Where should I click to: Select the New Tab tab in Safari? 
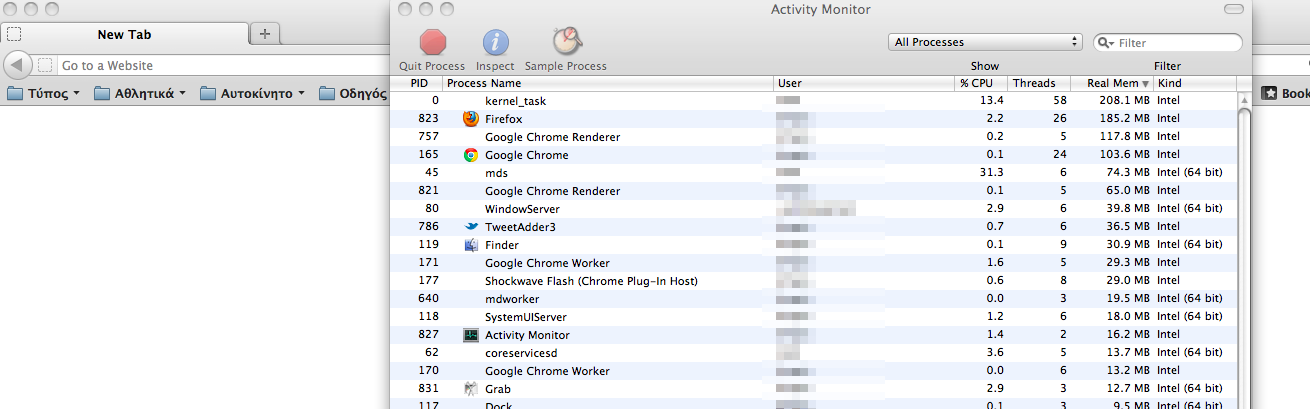pos(124,34)
